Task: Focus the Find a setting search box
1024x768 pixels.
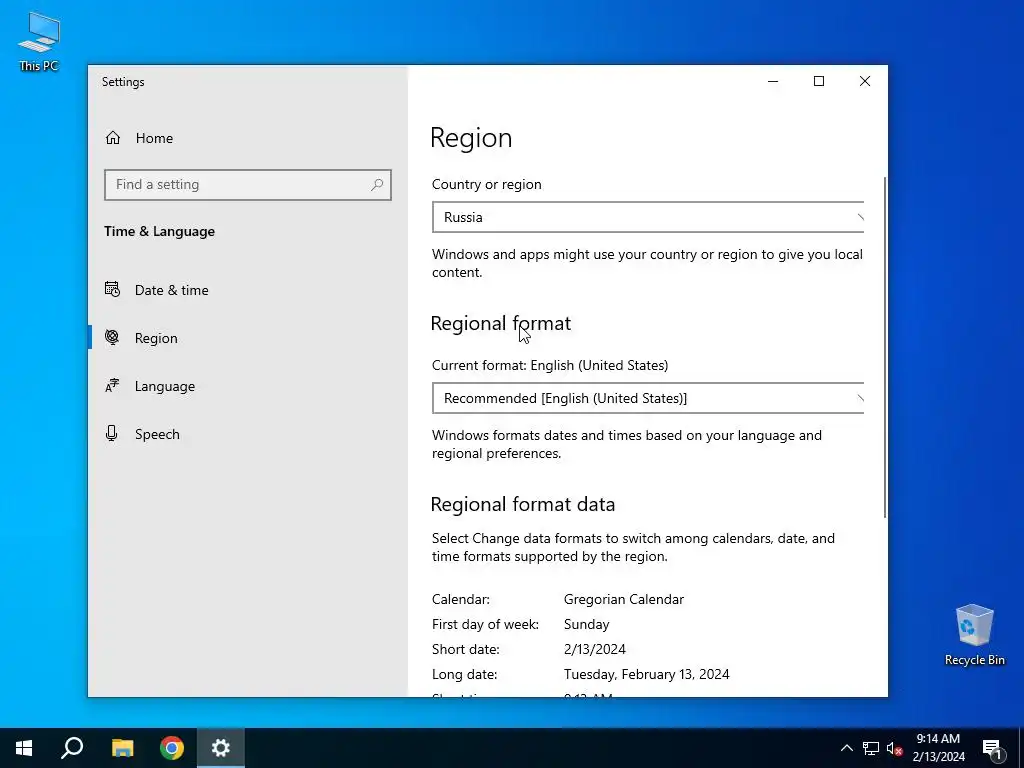Action: click(248, 185)
